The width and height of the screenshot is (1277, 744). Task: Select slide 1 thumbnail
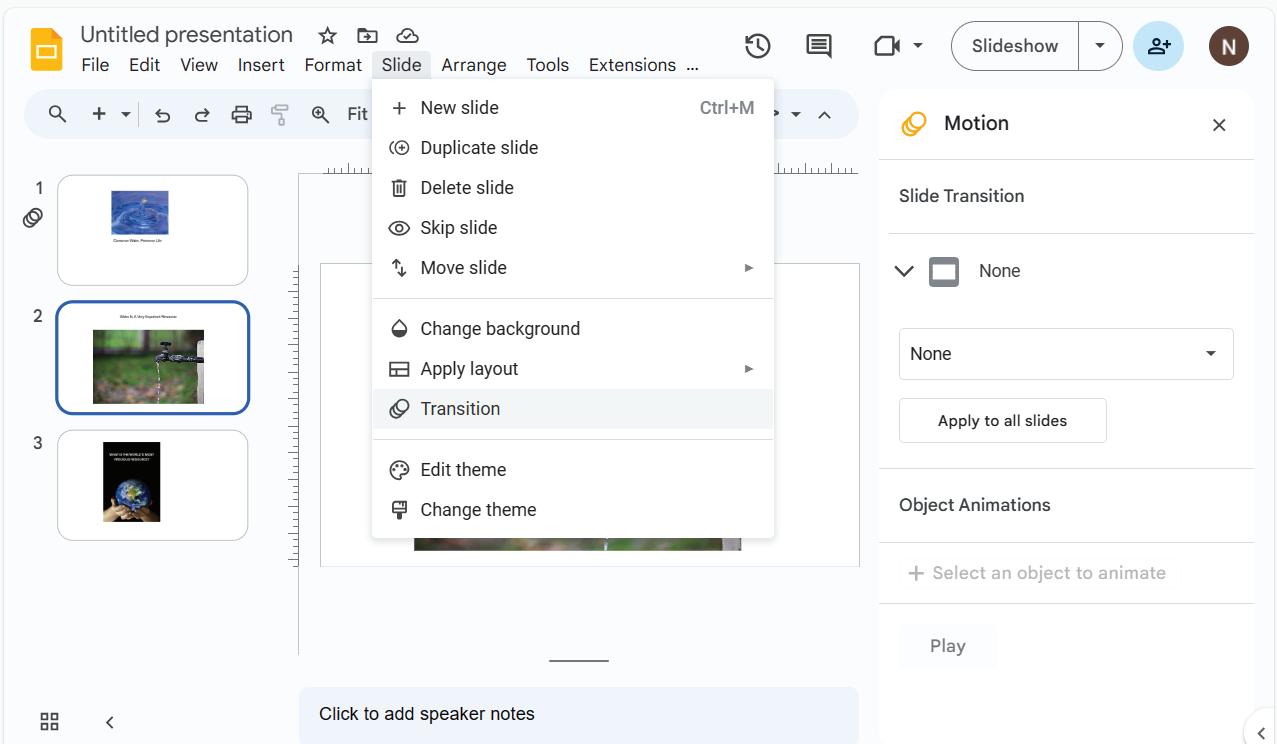152,230
